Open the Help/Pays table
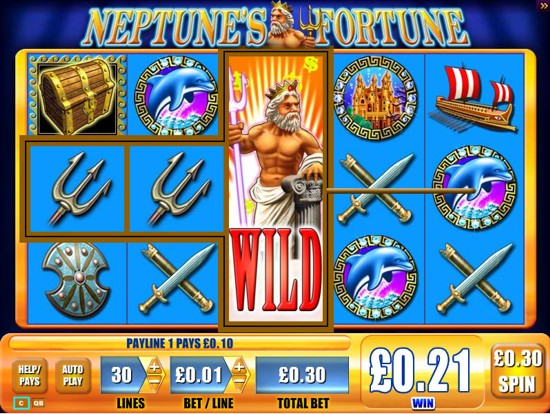Viewport: 550px width, 414px height. click(29, 375)
